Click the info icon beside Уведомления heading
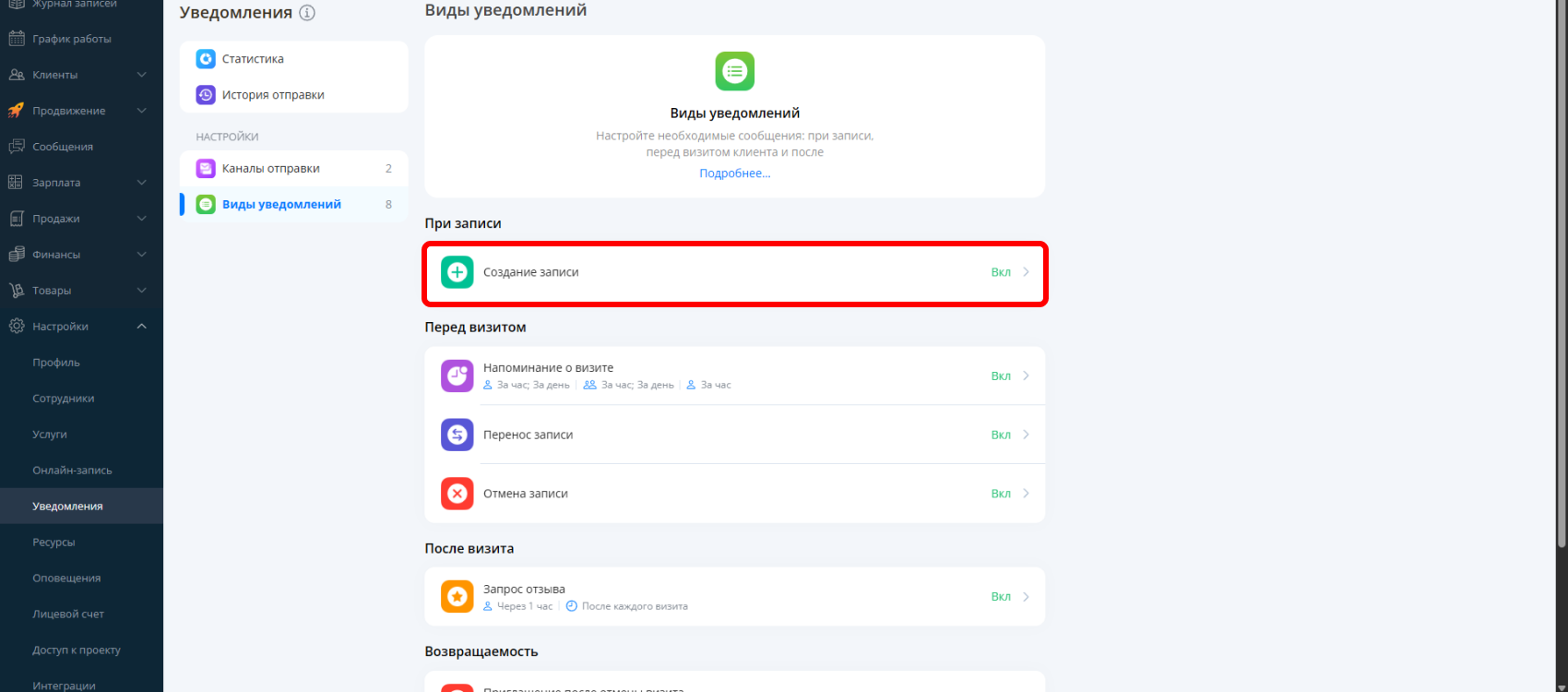This screenshot has width=1568, height=692. (307, 13)
